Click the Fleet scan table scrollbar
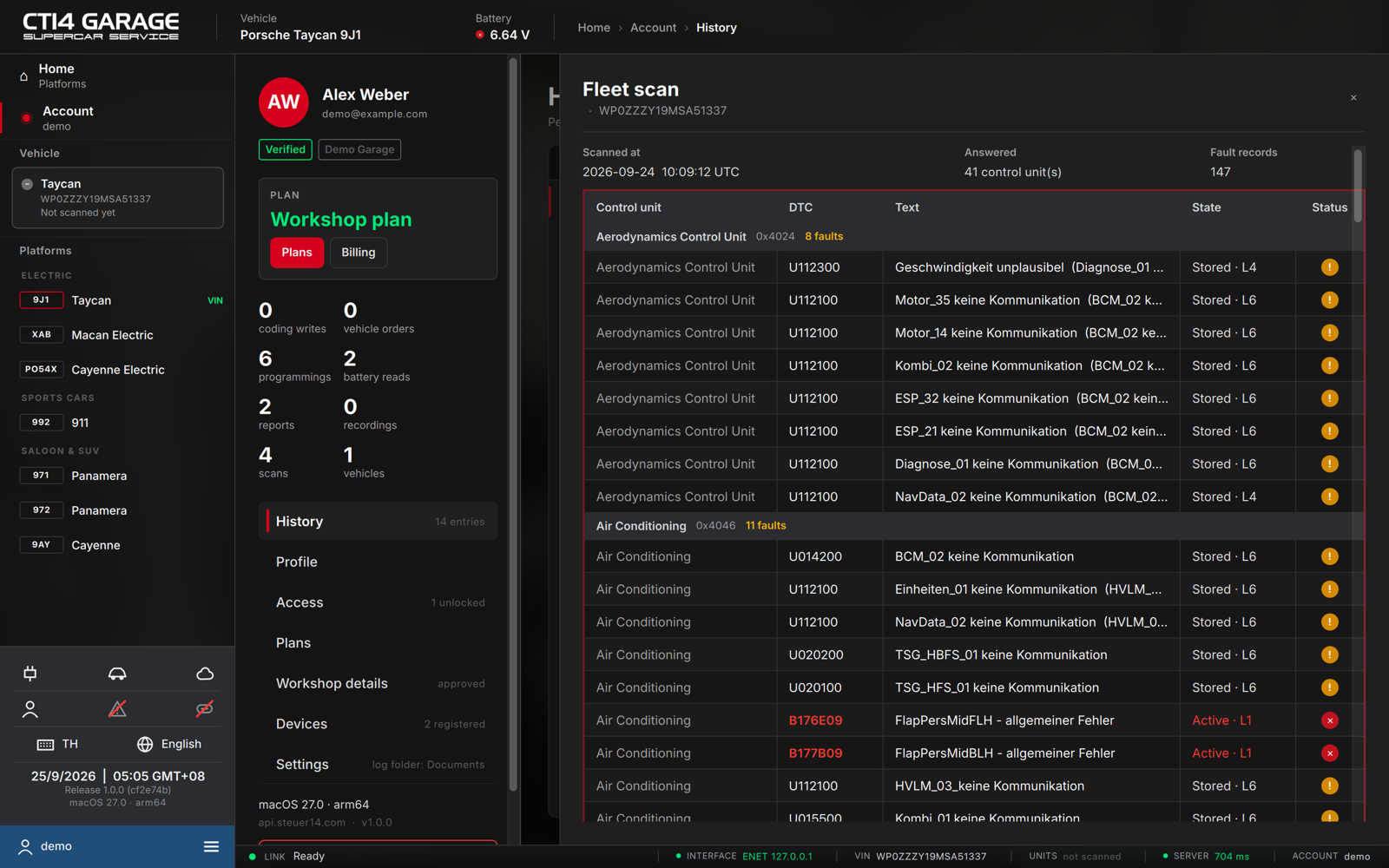Viewport: 1389px width, 868px height. tap(1358, 185)
